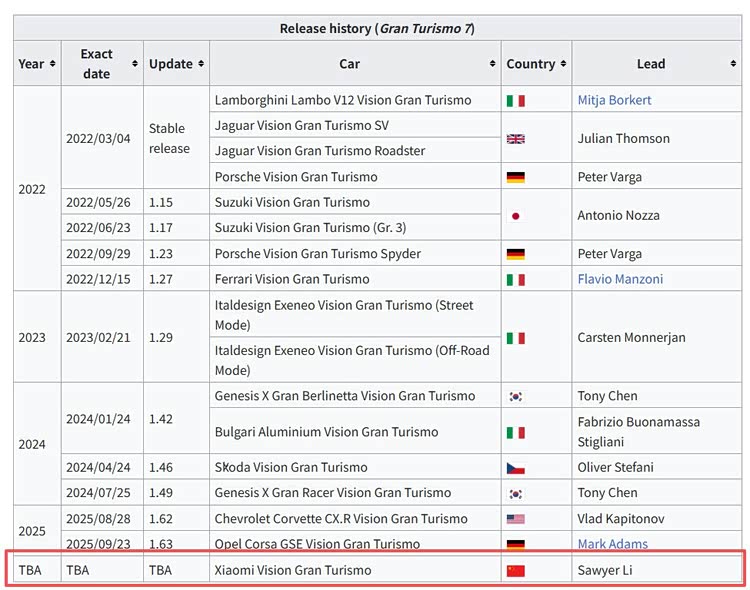Open the Flavio Manzoni link
Screen dimensions: 750x590
[x=620, y=279]
